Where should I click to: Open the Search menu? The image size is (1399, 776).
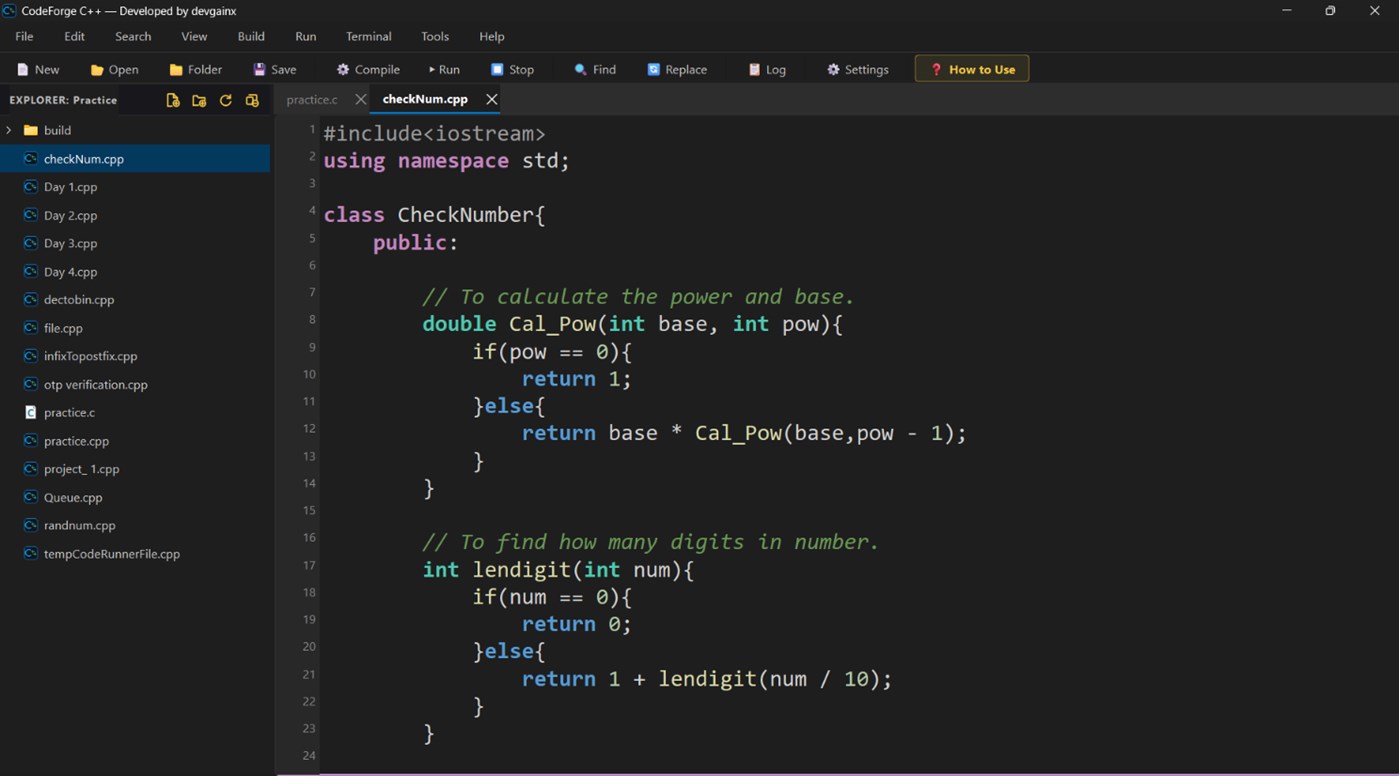(x=133, y=36)
